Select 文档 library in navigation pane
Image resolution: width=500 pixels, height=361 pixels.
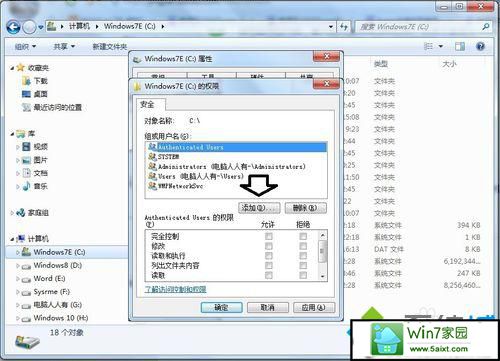[x=41, y=173]
